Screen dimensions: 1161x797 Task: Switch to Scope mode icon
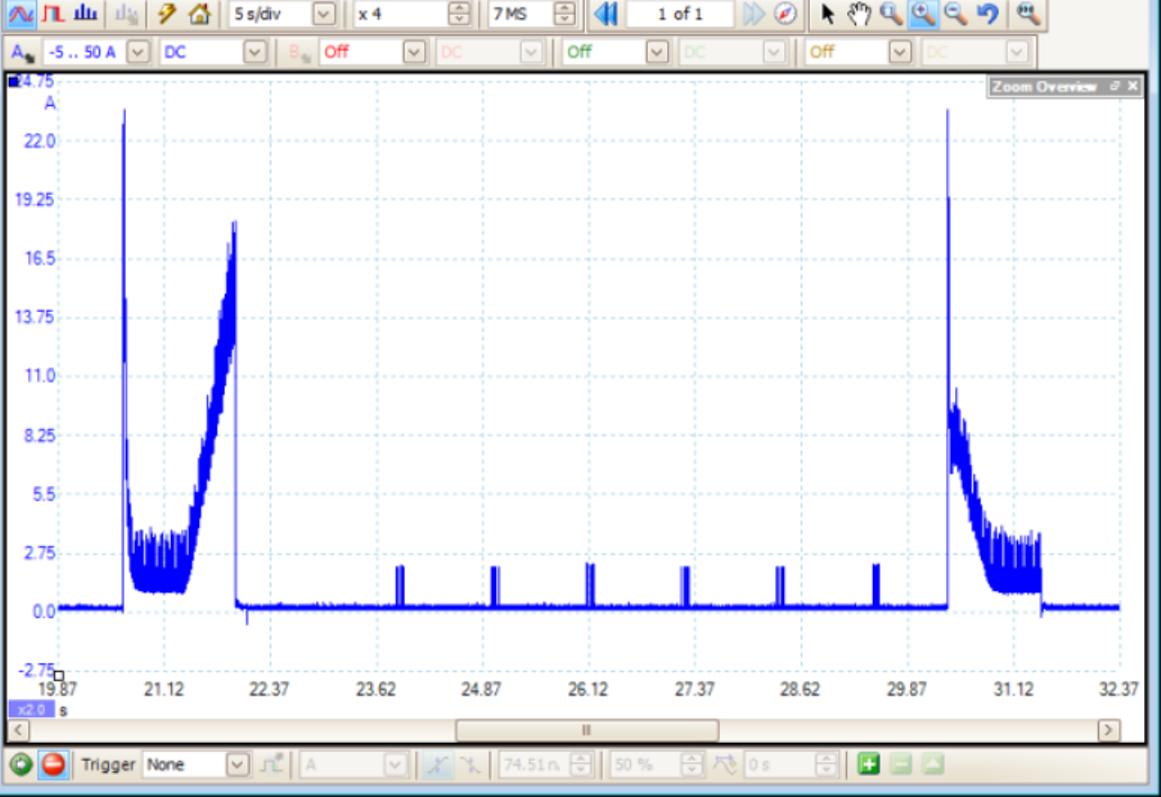point(22,14)
